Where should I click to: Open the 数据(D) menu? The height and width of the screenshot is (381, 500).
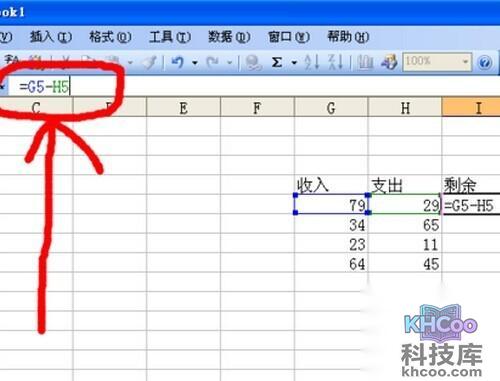pos(229,37)
